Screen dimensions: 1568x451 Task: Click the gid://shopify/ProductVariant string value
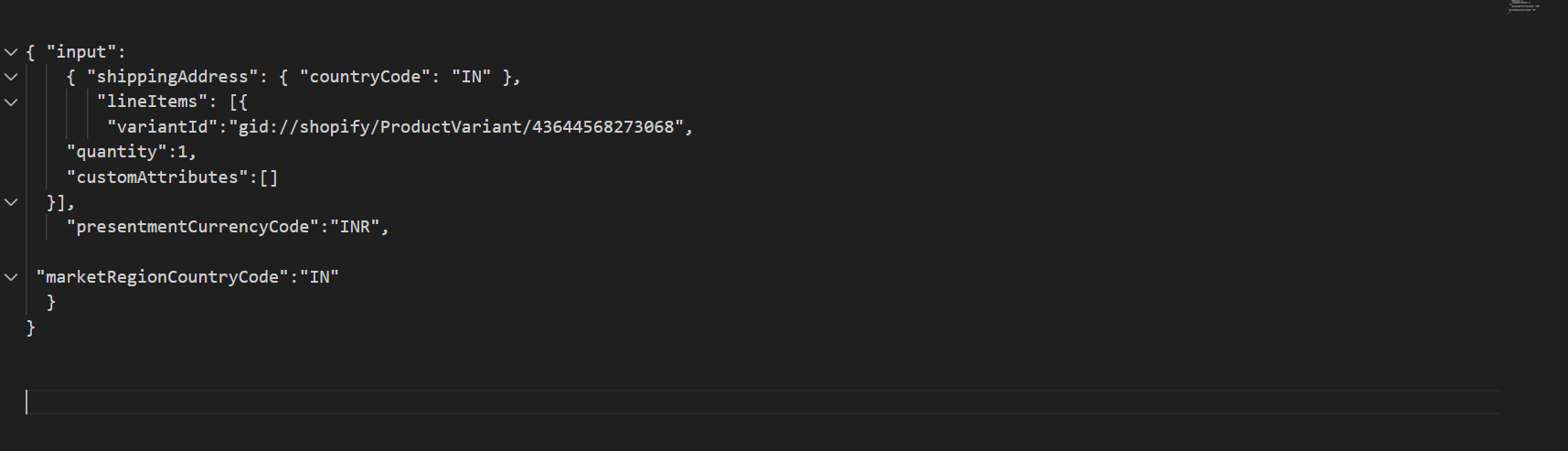pos(456,127)
